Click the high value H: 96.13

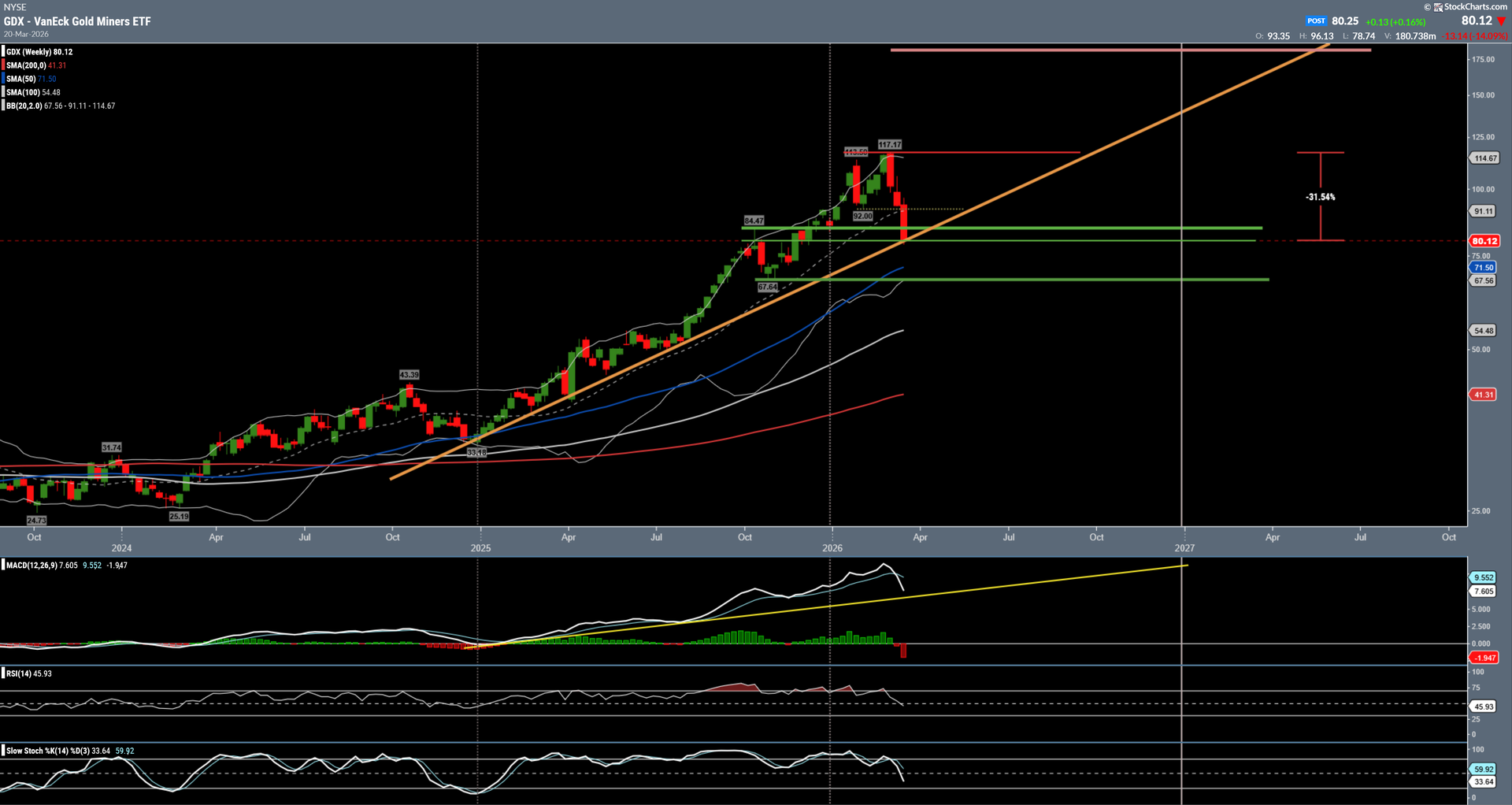1317,36
